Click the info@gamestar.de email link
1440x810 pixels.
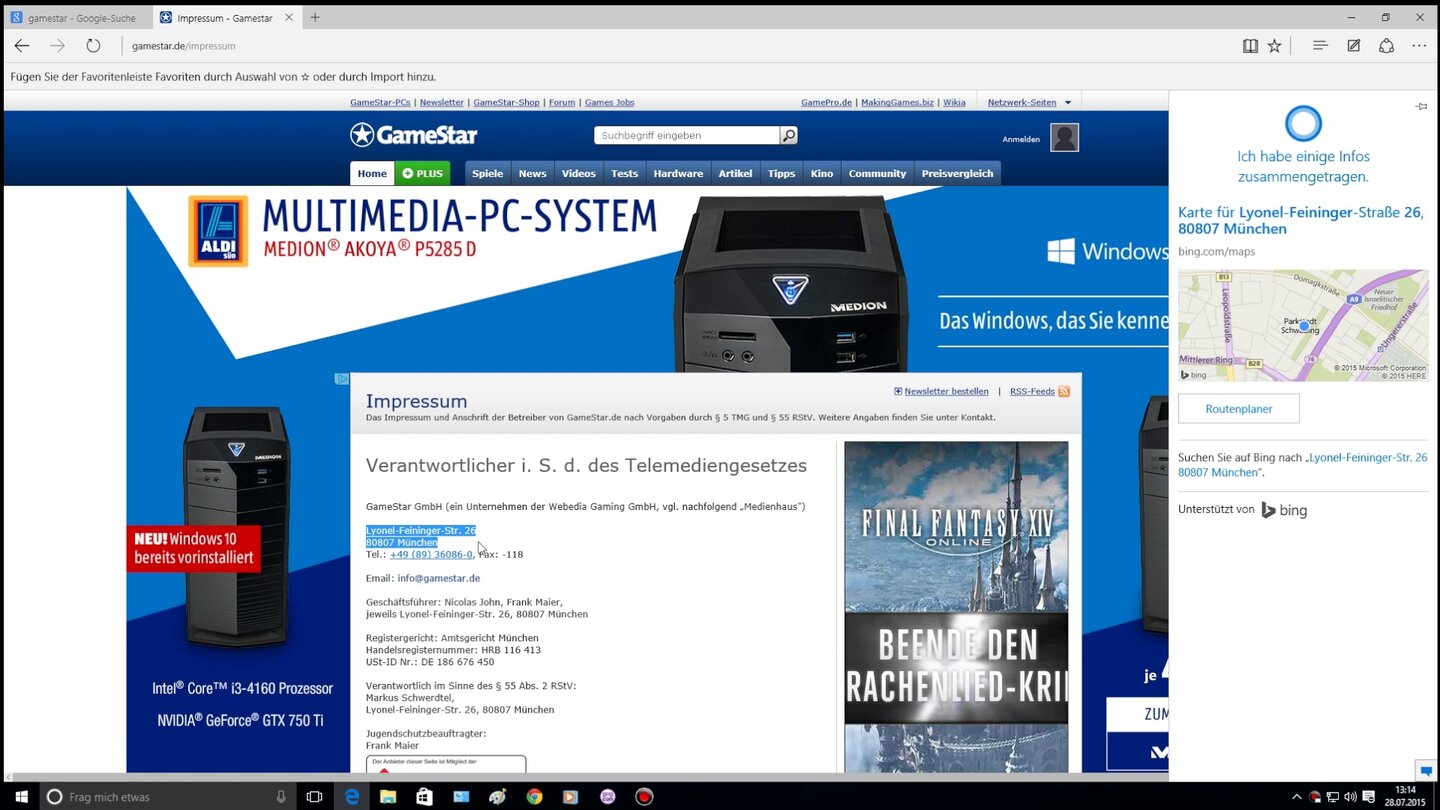tap(438, 578)
